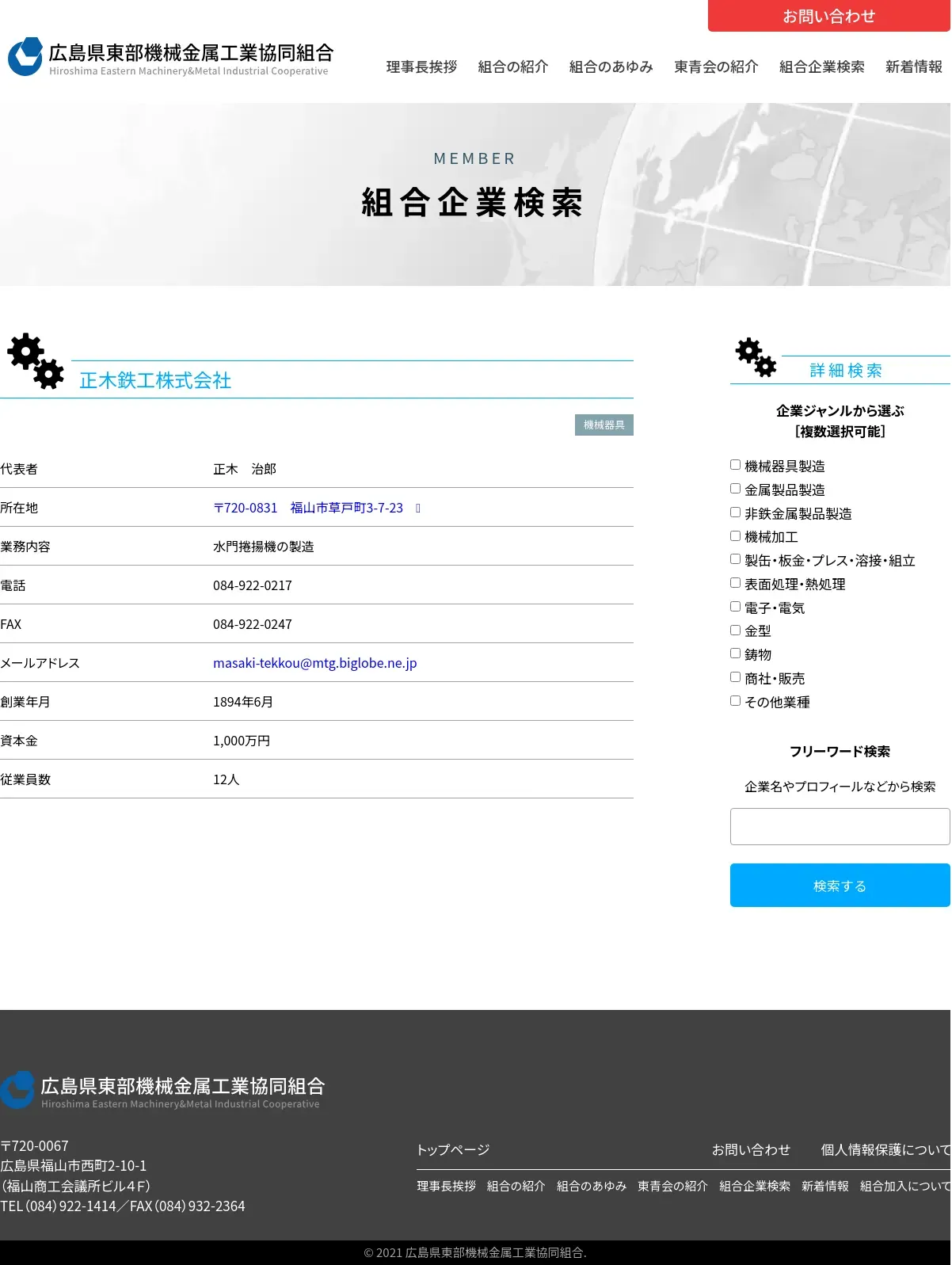Click the footer cooperative logo icon

(x=17, y=1090)
